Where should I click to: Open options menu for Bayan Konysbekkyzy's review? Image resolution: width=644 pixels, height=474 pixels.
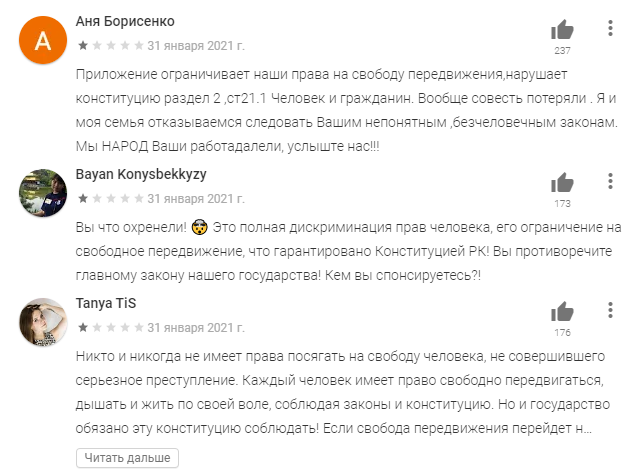609,181
